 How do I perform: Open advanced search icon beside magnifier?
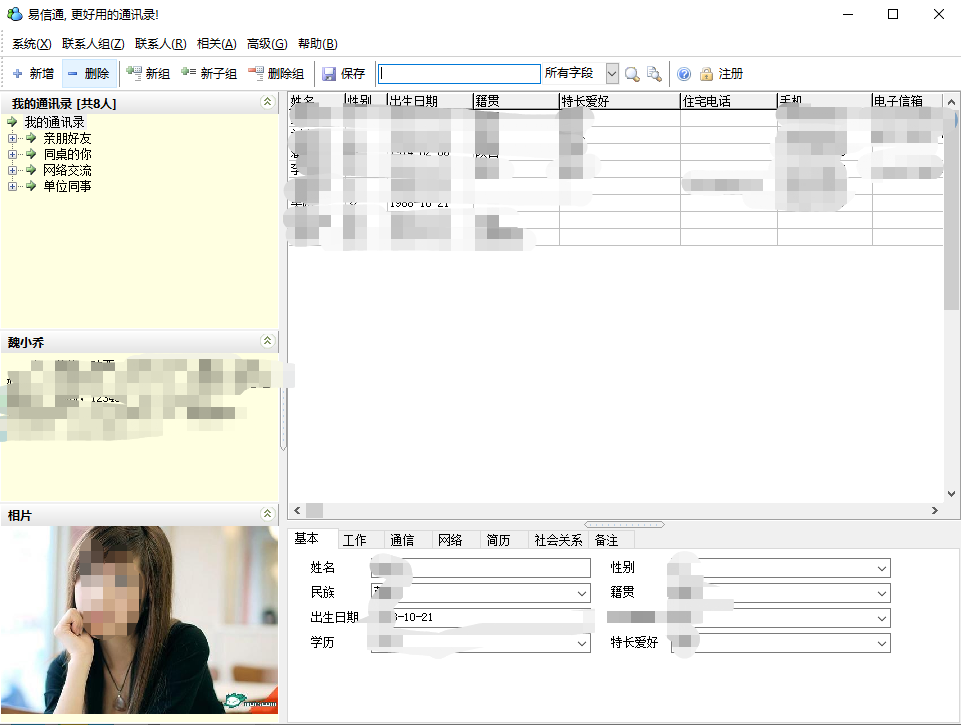click(654, 74)
